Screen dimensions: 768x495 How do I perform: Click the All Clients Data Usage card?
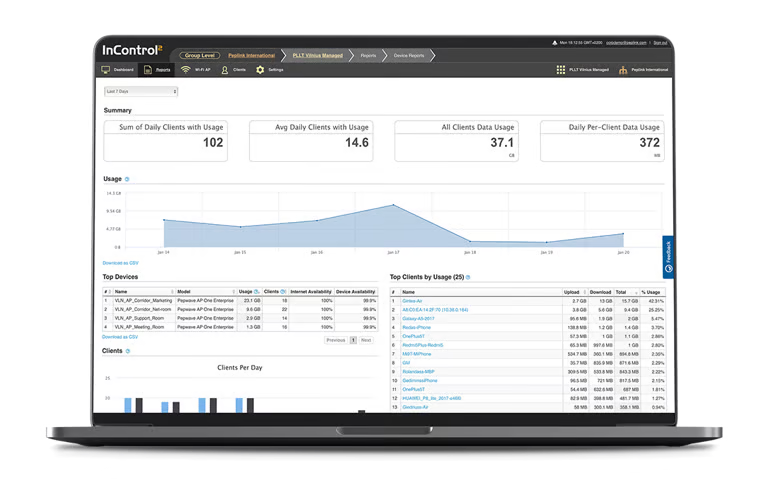coord(456,141)
